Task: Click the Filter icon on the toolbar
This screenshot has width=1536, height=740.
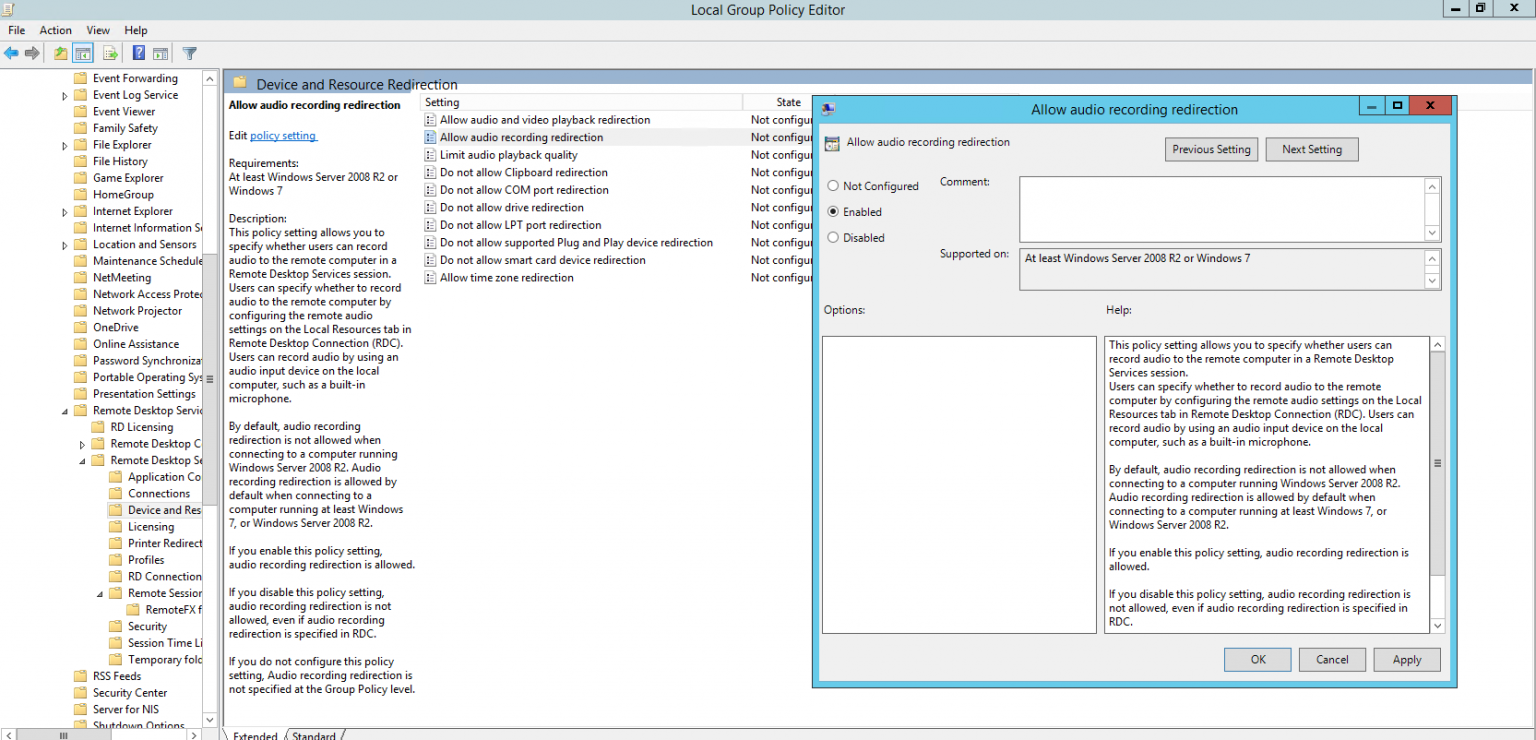Action: pos(189,53)
